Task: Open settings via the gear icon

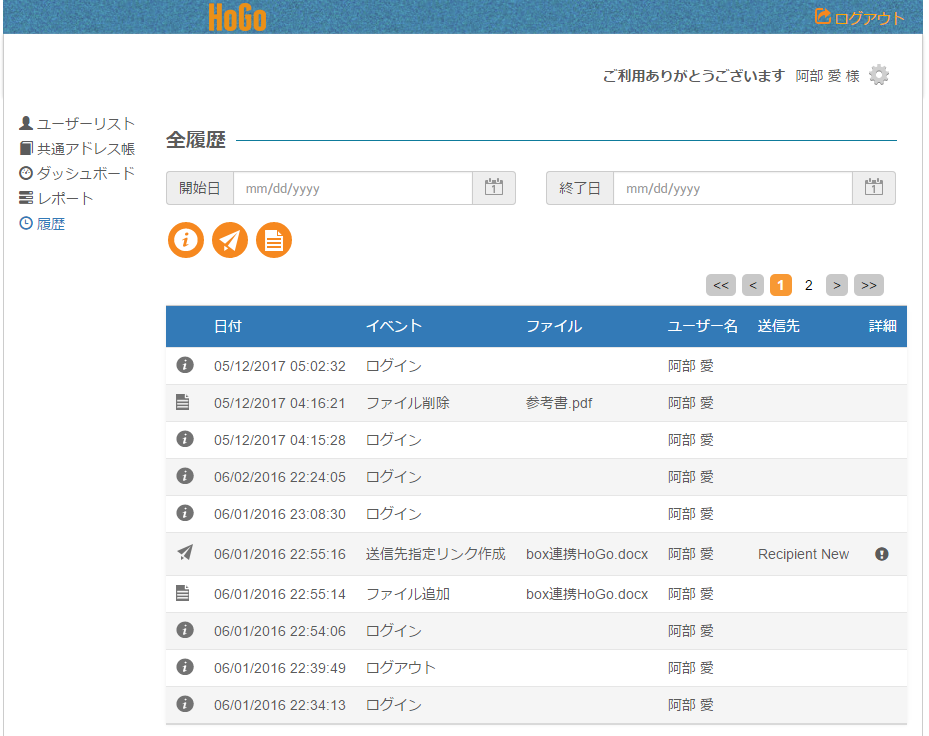Action: (x=878, y=75)
